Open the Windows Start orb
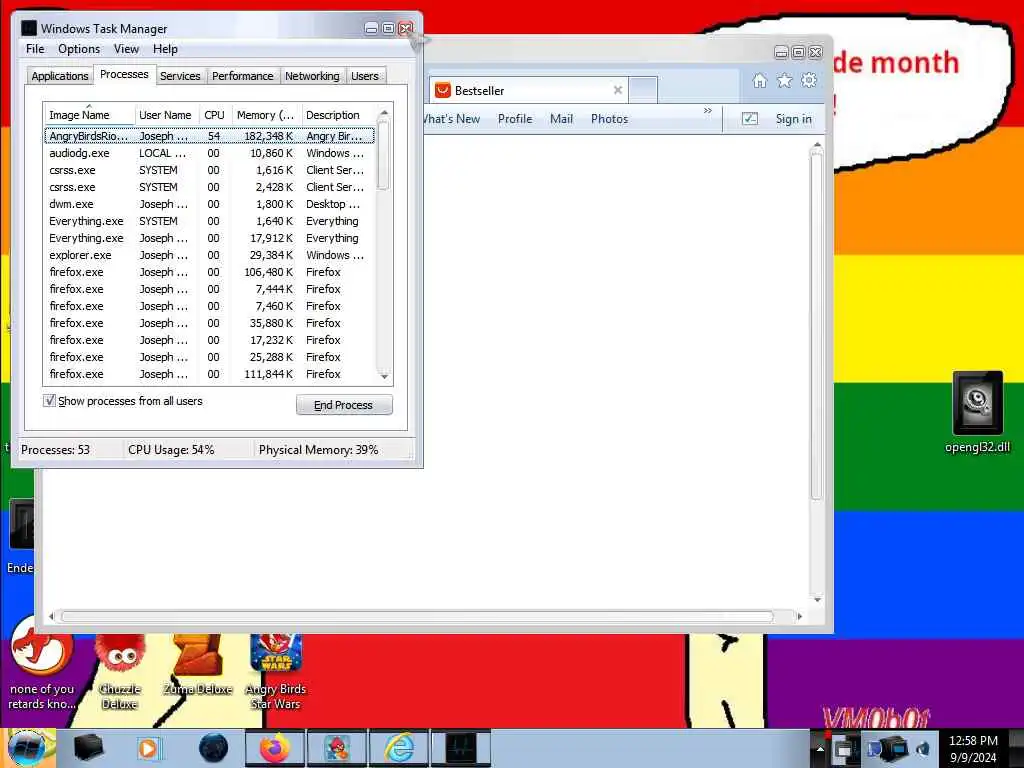 click(27, 748)
